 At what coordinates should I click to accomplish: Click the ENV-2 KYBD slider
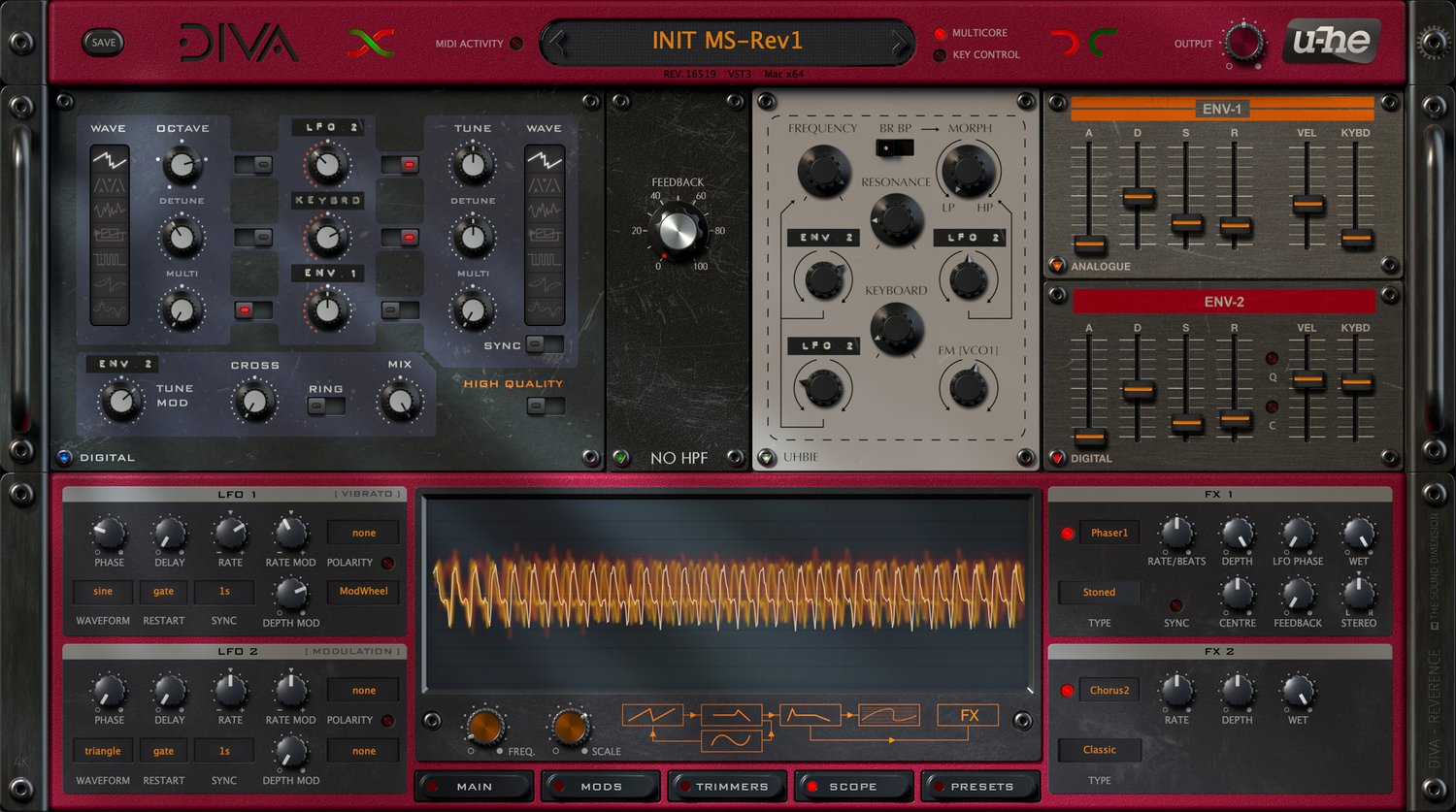click(x=1356, y=382)
